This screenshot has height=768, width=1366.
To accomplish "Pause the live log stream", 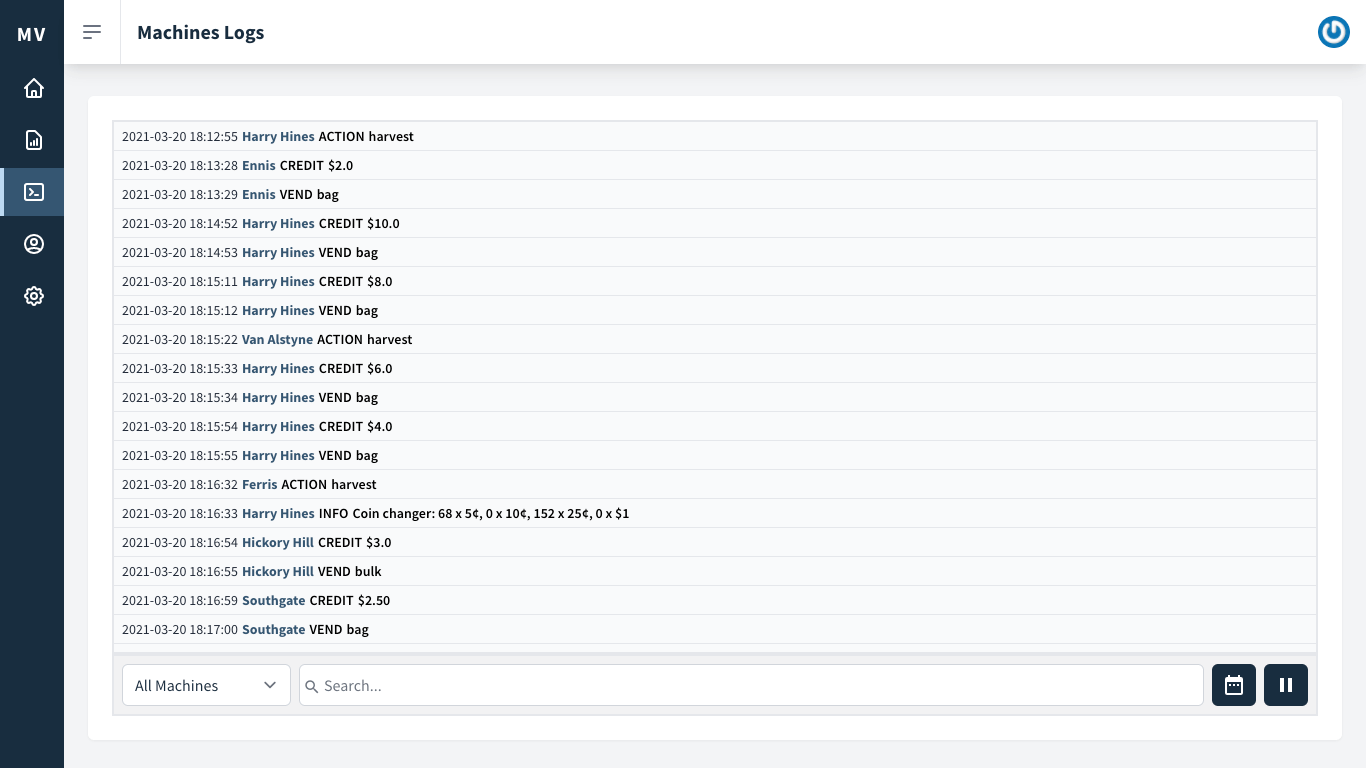I will [x=1286, y=685].
